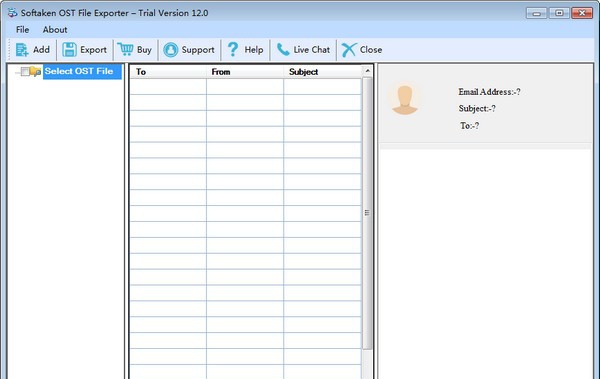Click the scroll up arrow of the email list
The image size is (600, 379).
(367, 71)
